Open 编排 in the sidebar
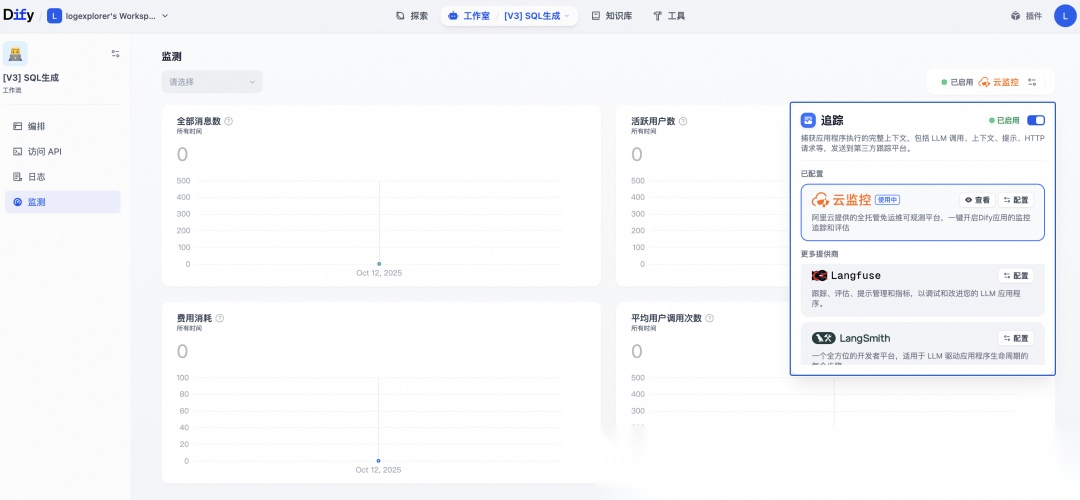Image resolution: width=1080 pixels, height=500 pixels. point(63,126)
